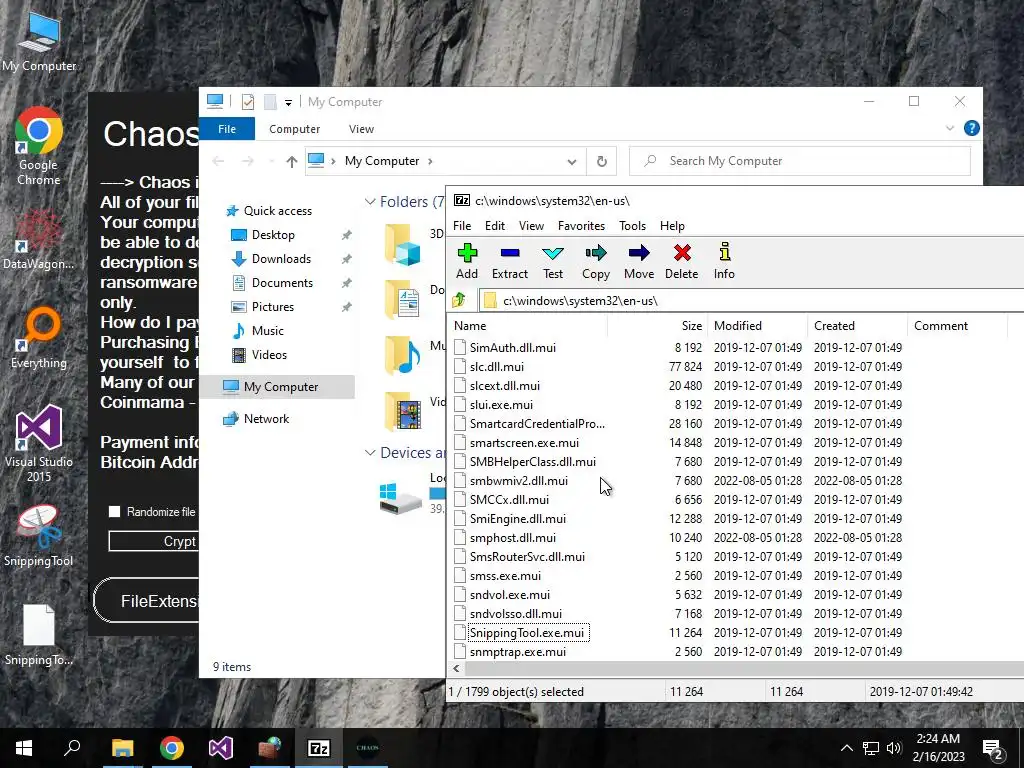The width and height of the screenshot is (1024, 768).
Task: Expand the Explorer ribbon chevron
Action: pos(950,128)
